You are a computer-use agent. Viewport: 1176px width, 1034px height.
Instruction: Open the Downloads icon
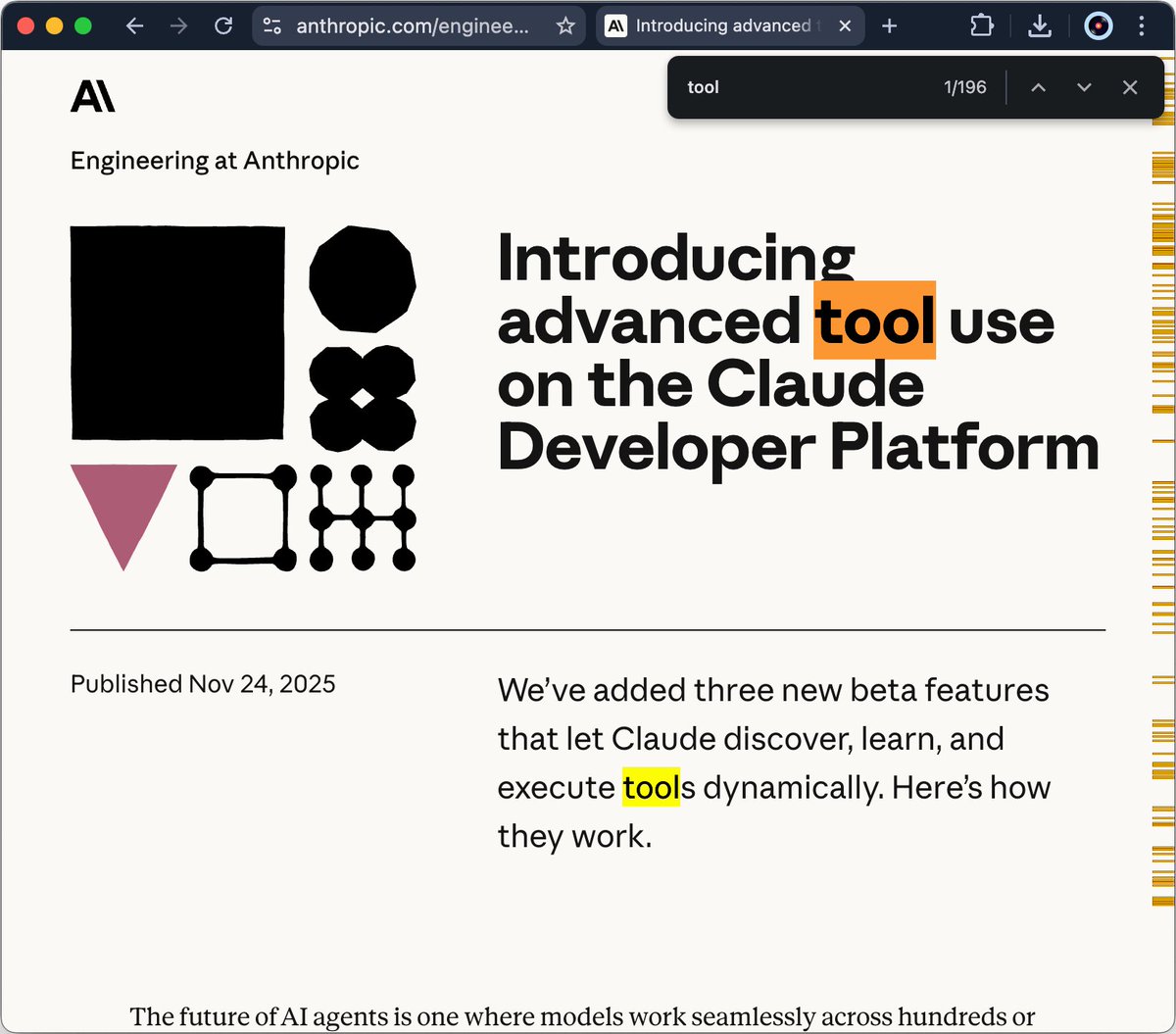[1040, 26]
